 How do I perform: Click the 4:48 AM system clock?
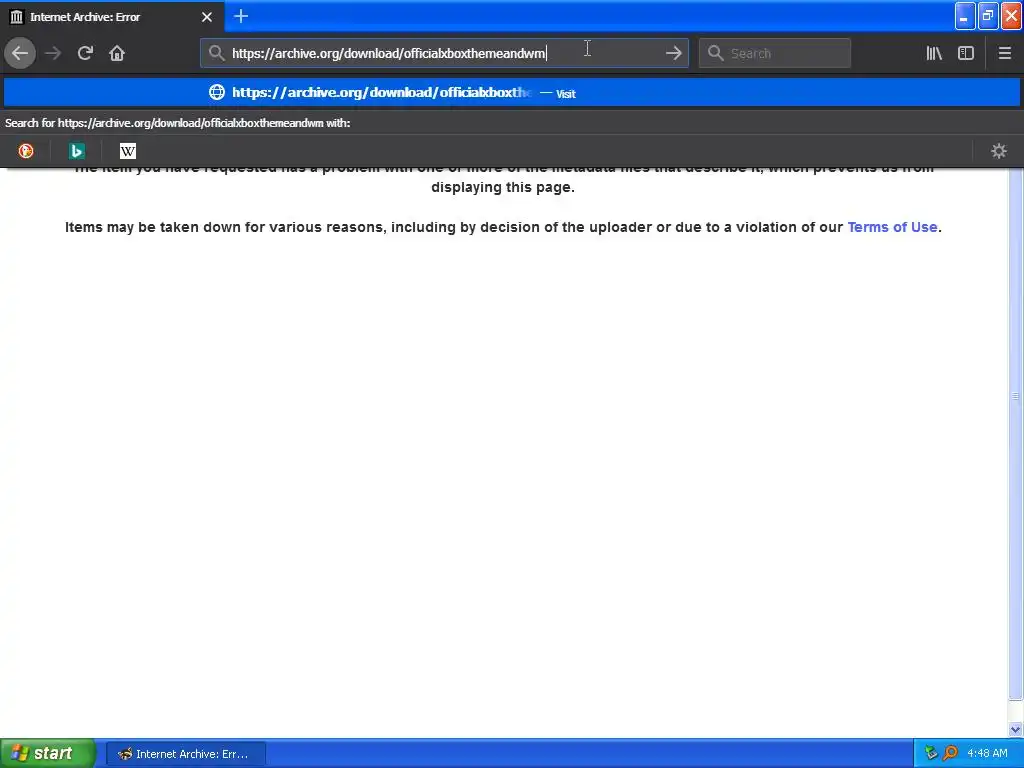click(987, 754)
